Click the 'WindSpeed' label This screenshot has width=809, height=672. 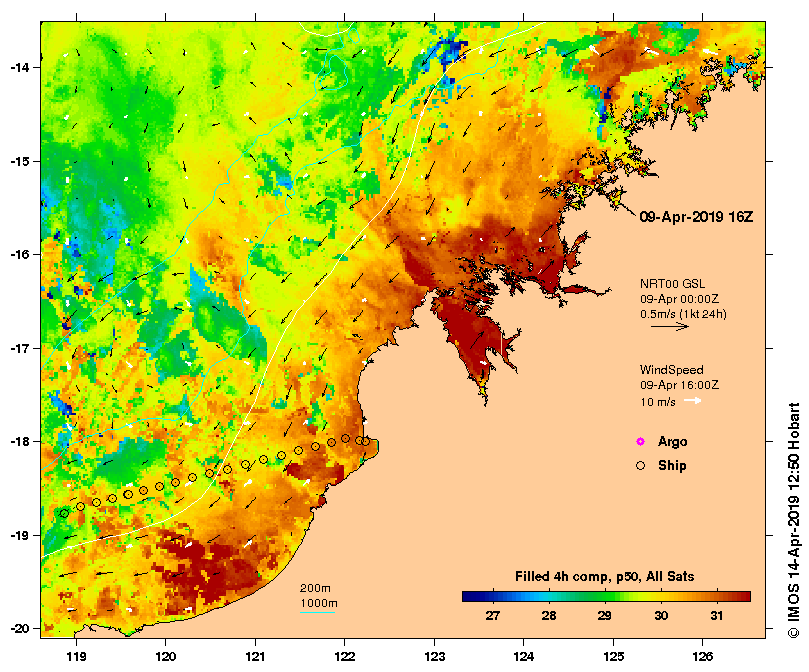click(x=672, y=370)
